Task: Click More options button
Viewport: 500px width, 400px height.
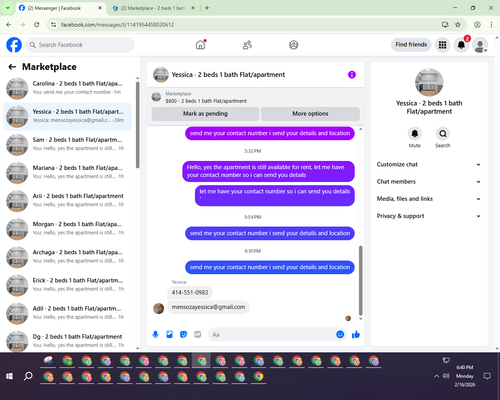Action: pyautogui.click(x=310, y=114)
